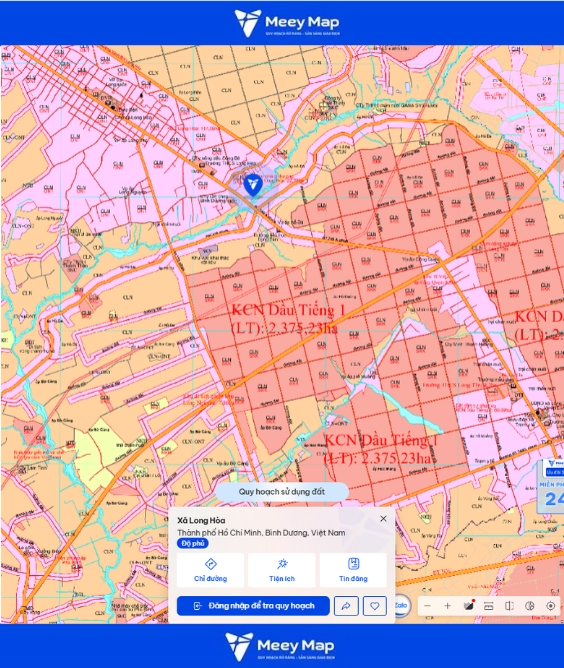
Task: Close the Xã Long Hòa info card
Action: (x=383, y=518)
